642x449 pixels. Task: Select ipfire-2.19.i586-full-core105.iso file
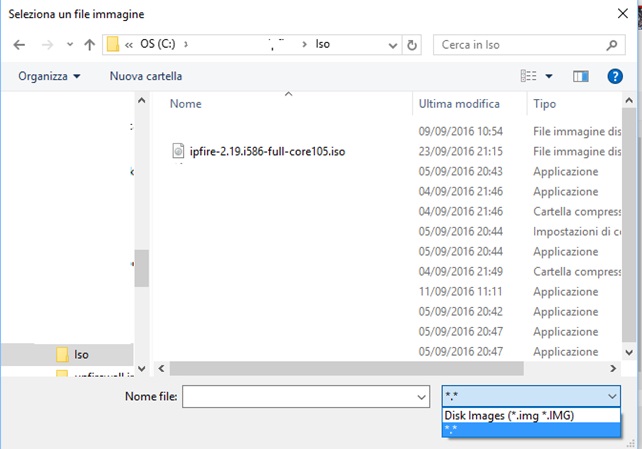pos(267,151)
